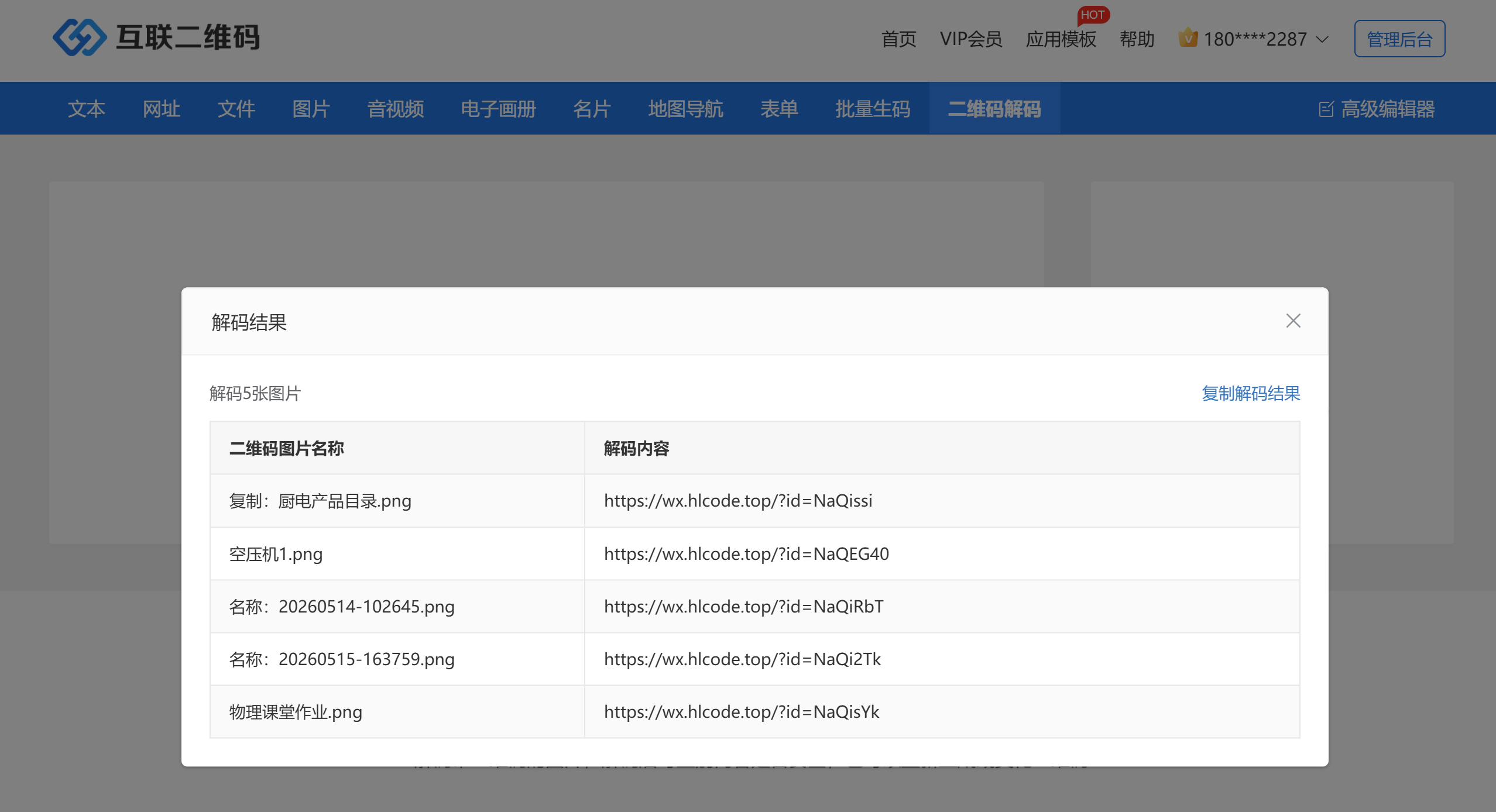Open 应用模板 in top navigation
Screen dimensions: 1496x812
pos(1061,39)
